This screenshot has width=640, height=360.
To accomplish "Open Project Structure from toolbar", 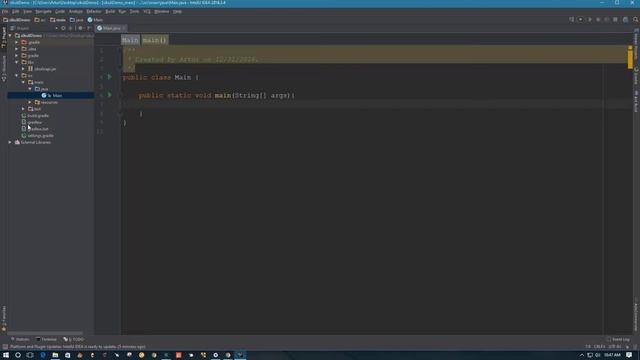I will [625, 20].
